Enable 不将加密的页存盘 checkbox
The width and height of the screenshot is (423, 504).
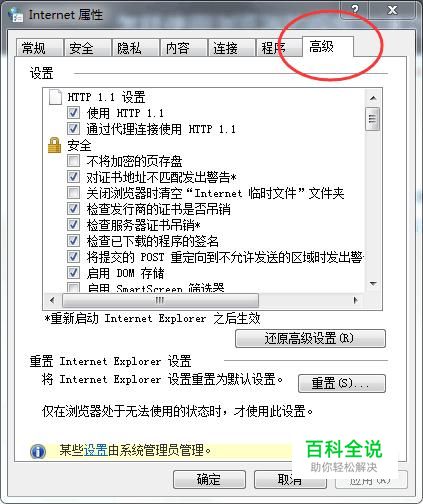pyautogui.click(x=73, y=161)
